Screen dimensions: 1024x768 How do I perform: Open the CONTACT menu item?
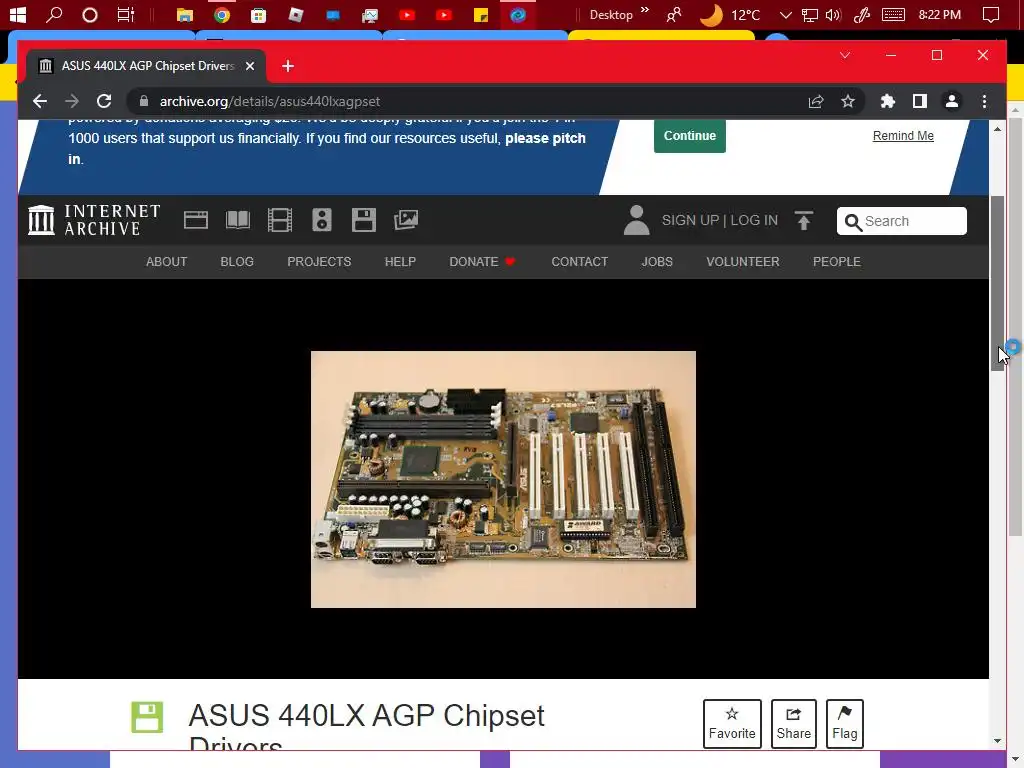click(x=579, y=262)
